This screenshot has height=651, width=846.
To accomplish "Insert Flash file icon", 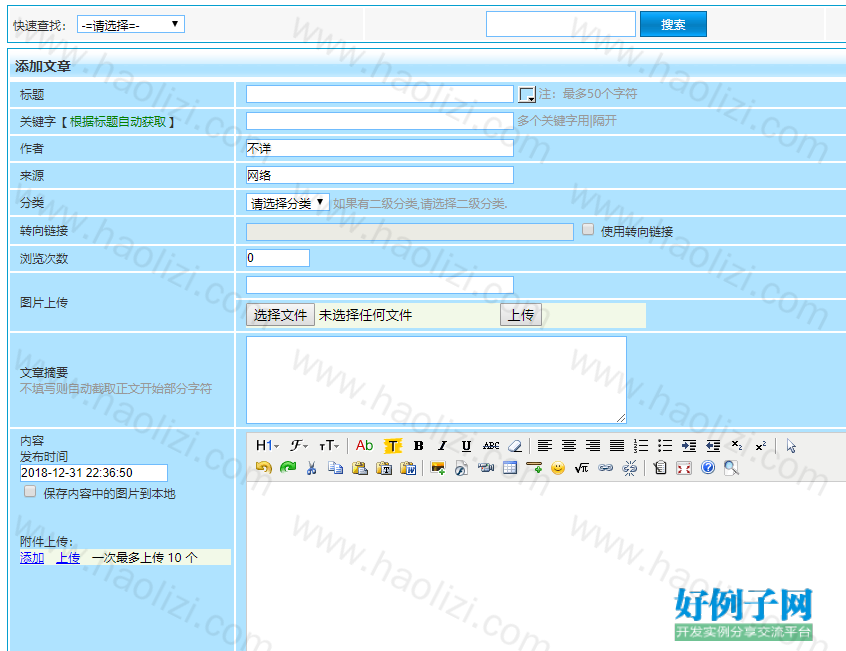I will (462, 468).
